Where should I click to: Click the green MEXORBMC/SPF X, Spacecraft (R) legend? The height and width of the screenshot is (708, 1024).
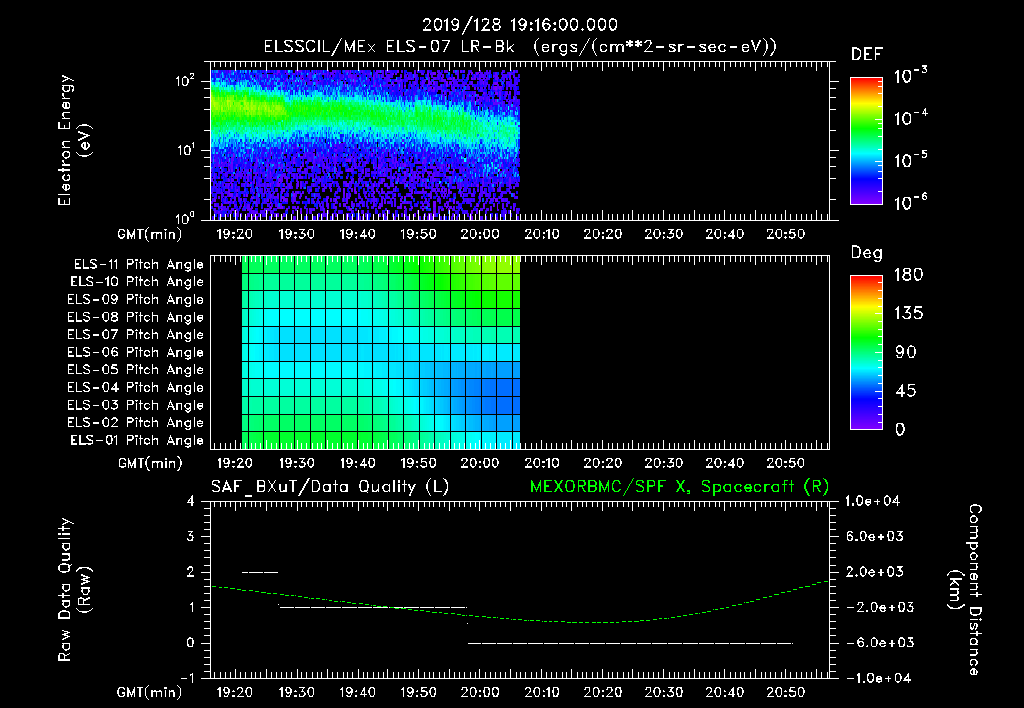click(x=679, y=487)
